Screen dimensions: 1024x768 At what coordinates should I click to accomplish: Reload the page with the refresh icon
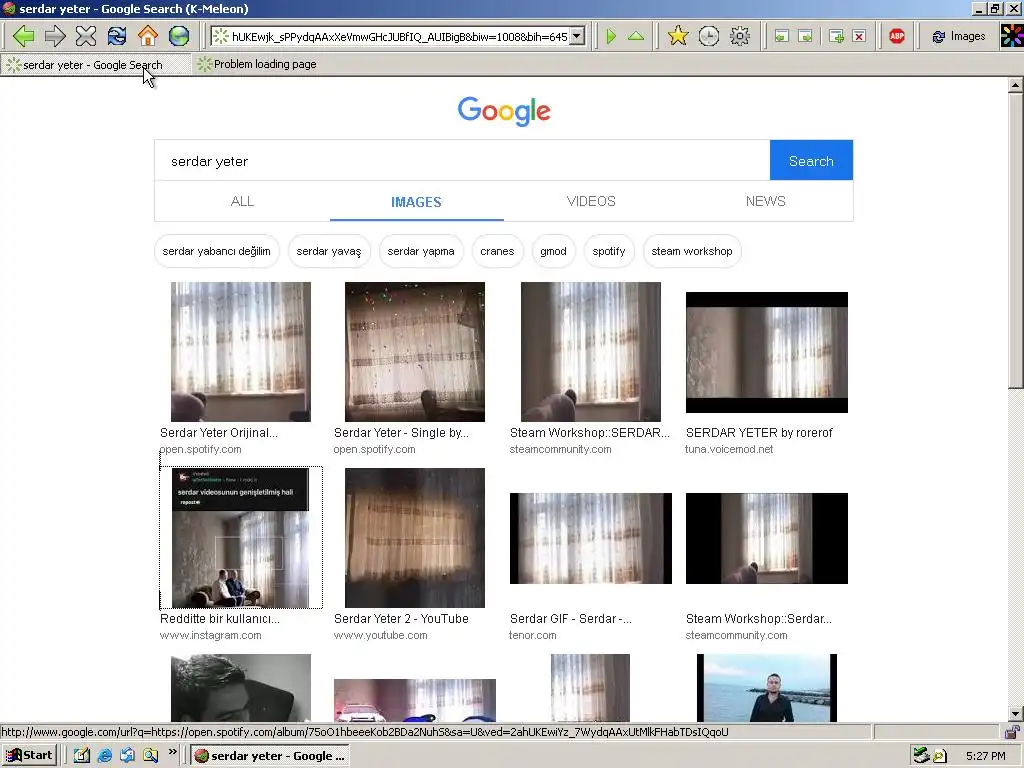pos(117,36)
